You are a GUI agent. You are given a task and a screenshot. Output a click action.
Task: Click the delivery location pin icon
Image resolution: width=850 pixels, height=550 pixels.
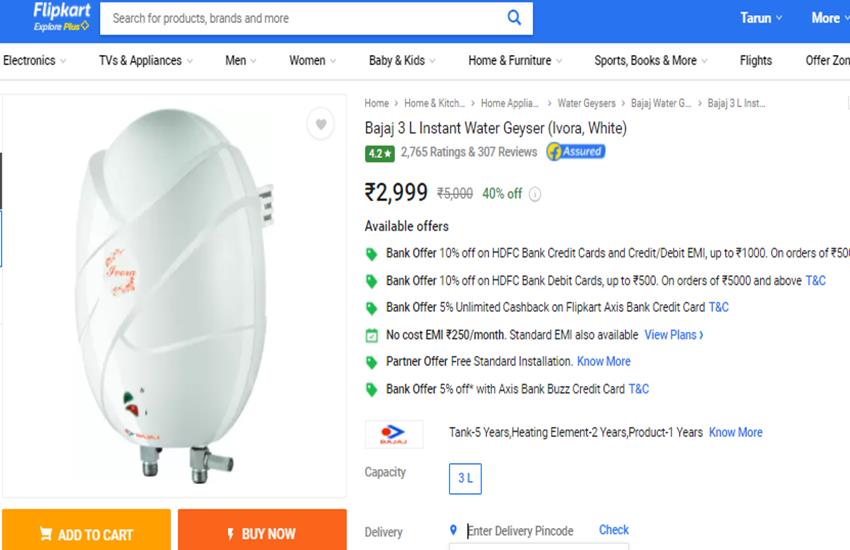(x=453, y=530)
